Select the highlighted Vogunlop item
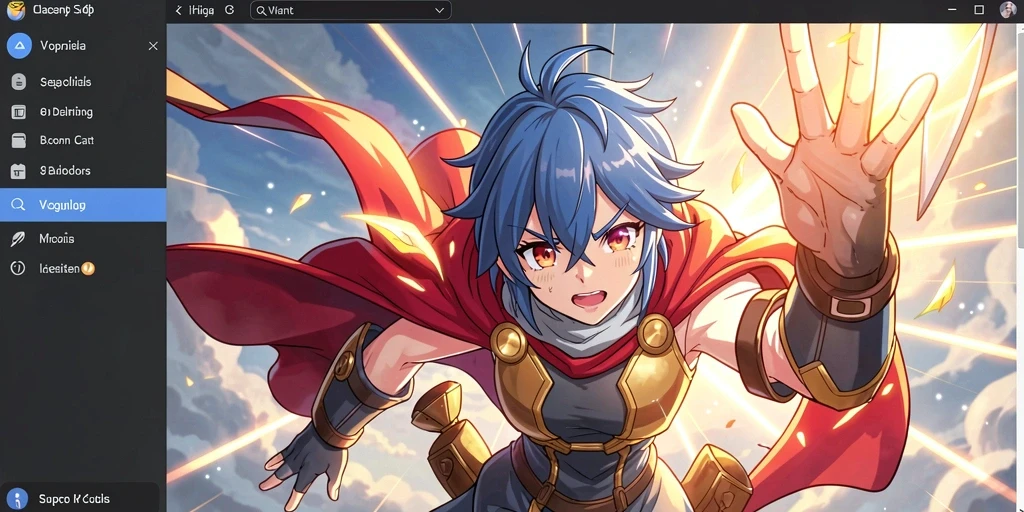1024x512 pixels. click(83, 205)
